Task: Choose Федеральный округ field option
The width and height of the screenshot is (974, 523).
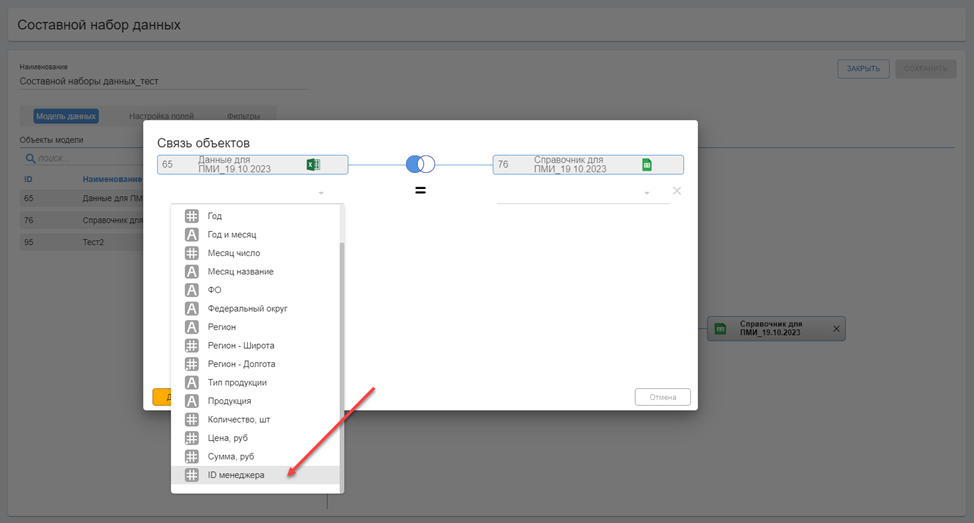Action: tap(247, 309)
